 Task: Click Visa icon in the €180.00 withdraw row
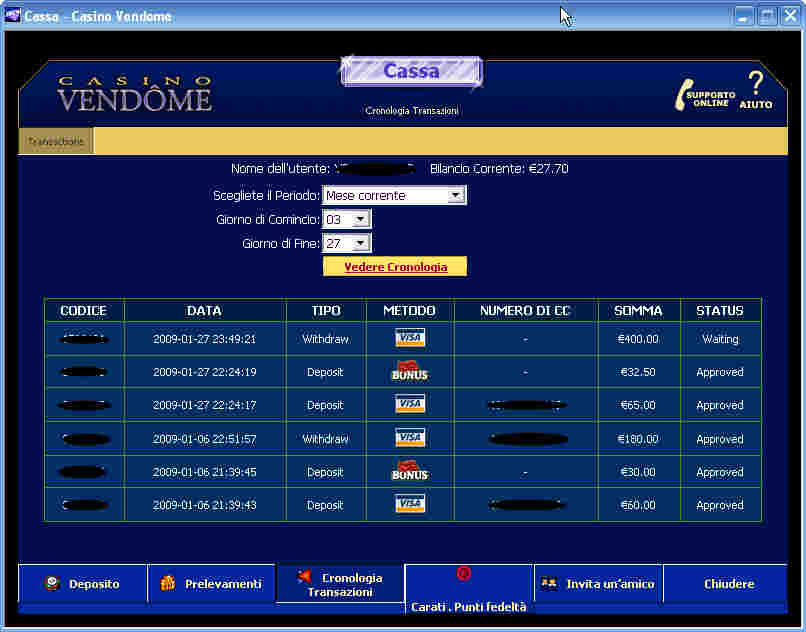pos(410,438)
